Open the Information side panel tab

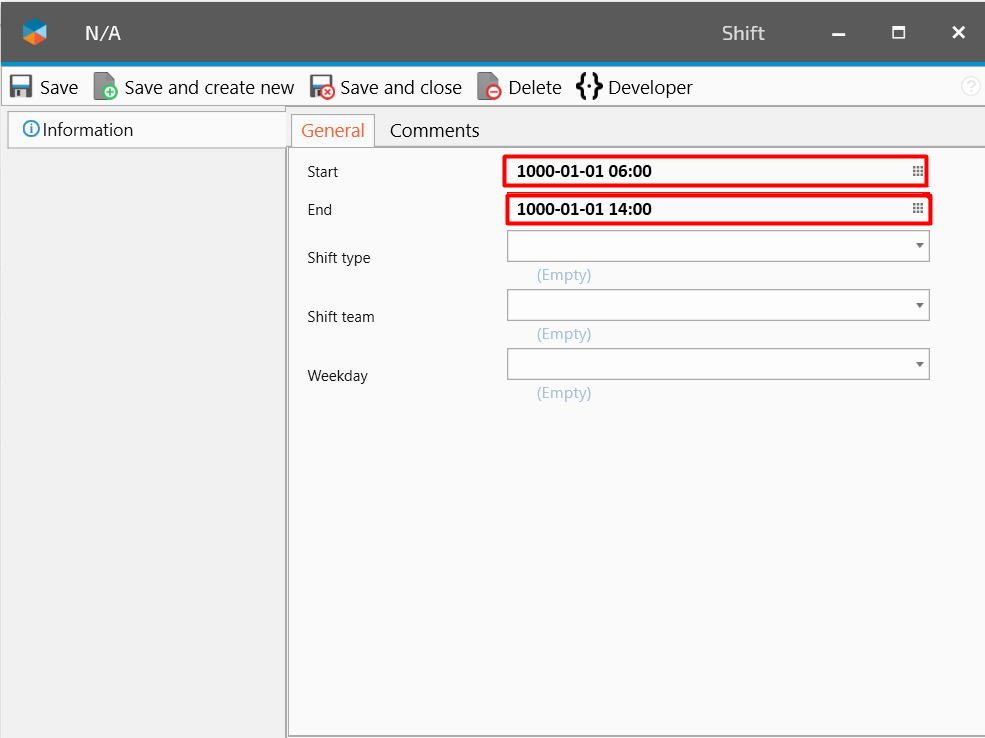point(78,130)
